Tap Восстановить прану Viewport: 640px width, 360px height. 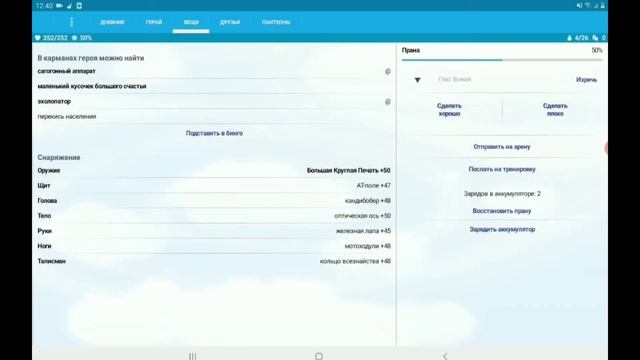point(502,211)
